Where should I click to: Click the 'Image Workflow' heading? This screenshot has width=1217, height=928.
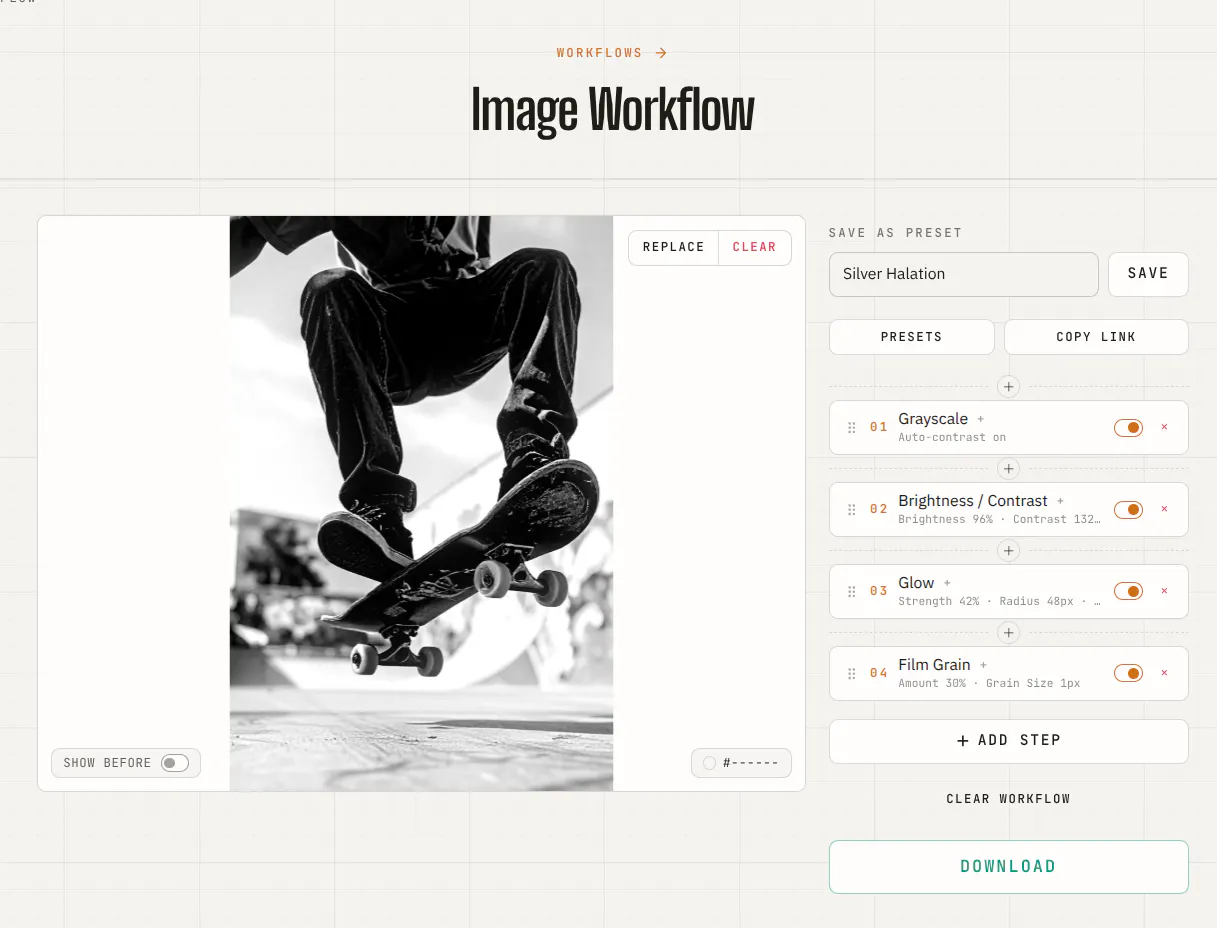coord(612,111)
